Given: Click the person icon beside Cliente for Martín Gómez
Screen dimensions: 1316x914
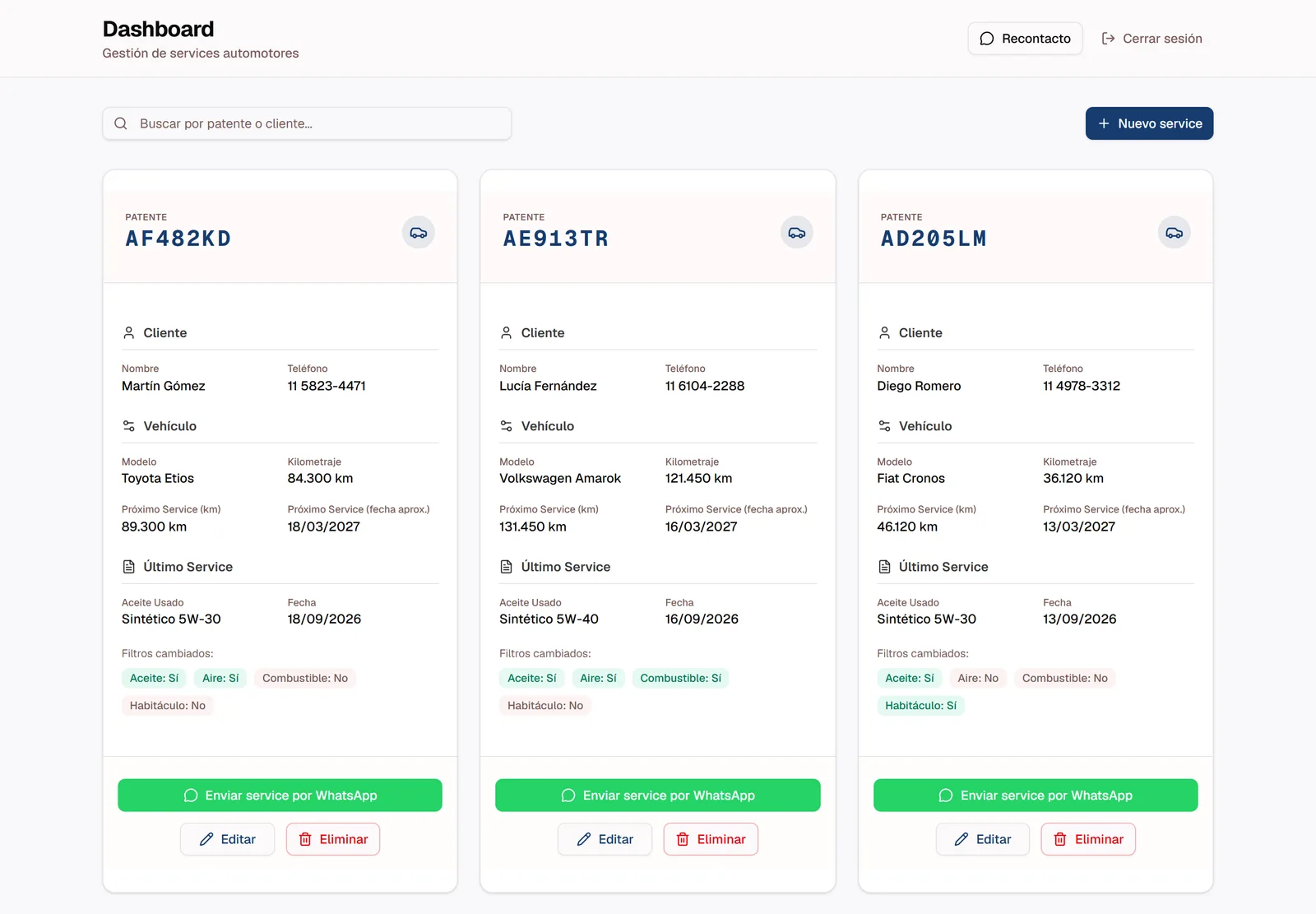Looking at the screenshot, I should tap(128, 332).
